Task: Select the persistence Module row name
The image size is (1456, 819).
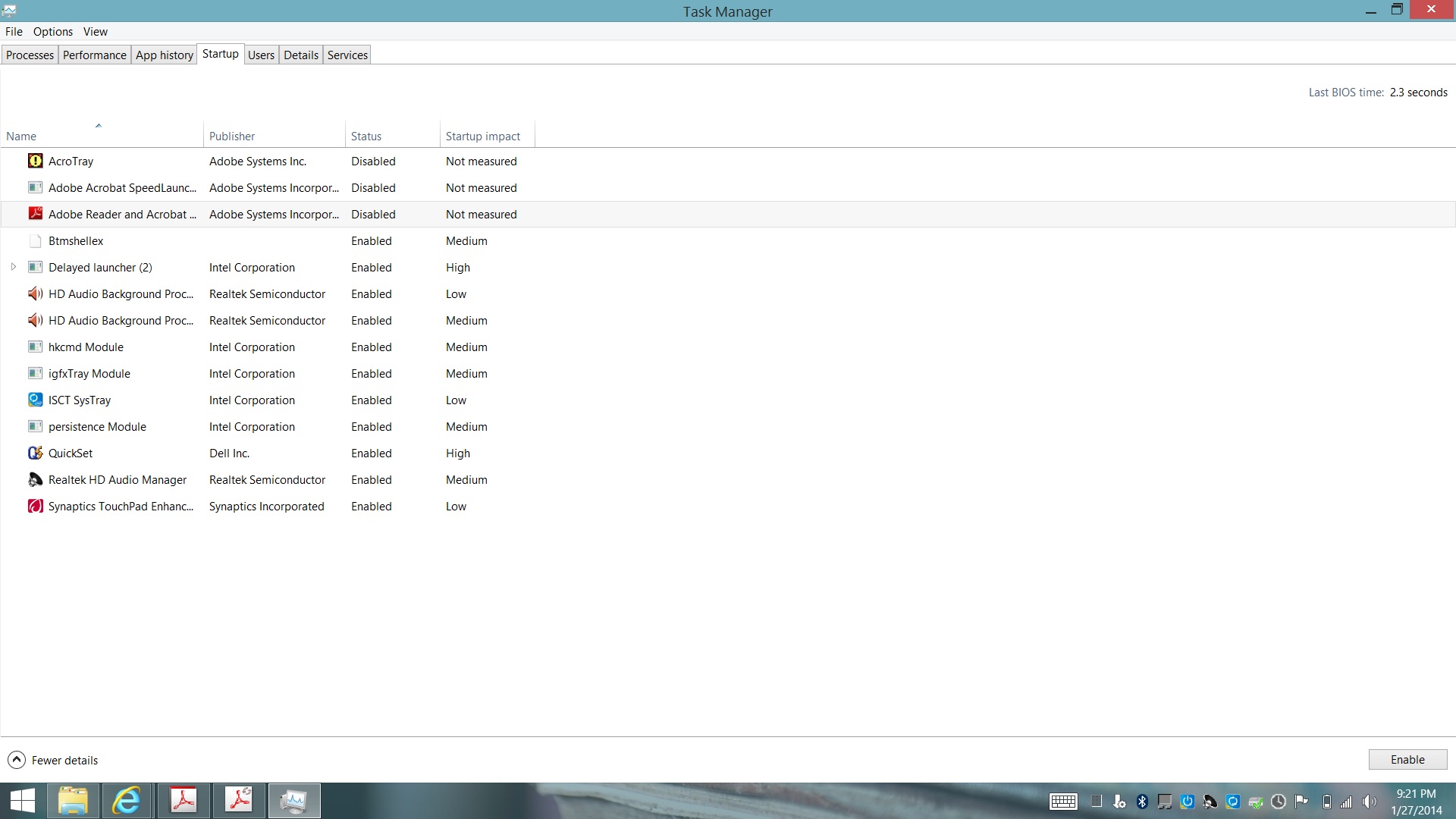Action: click(x=97, y=426)
